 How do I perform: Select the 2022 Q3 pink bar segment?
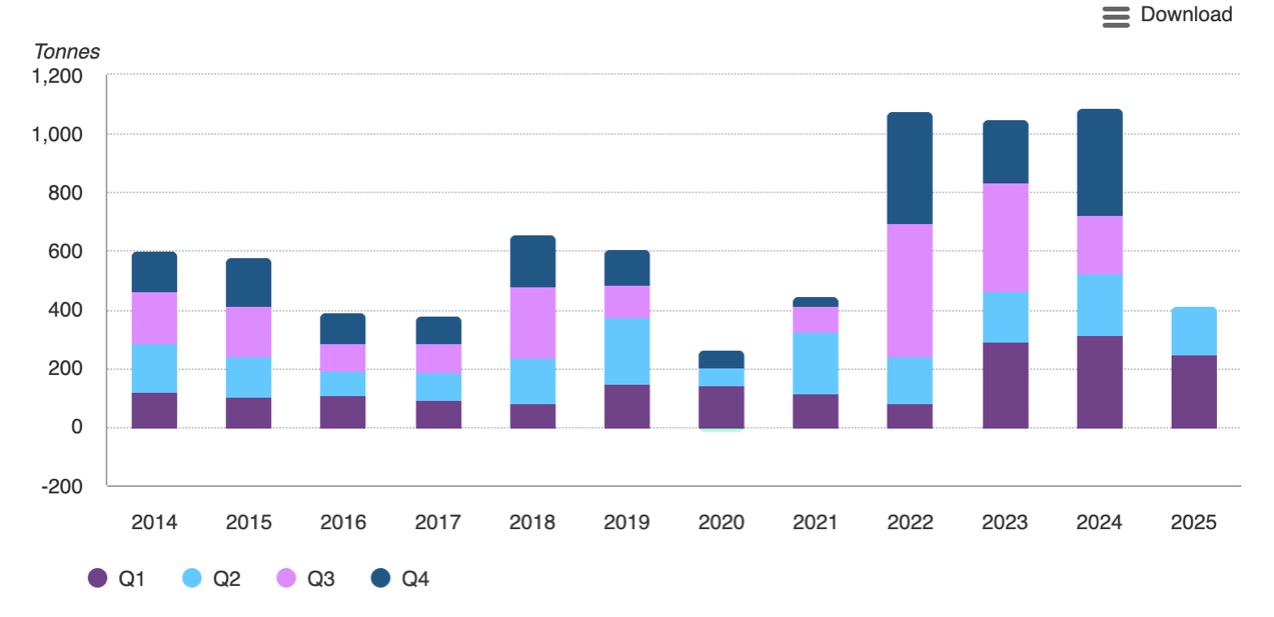click(910, 290)
